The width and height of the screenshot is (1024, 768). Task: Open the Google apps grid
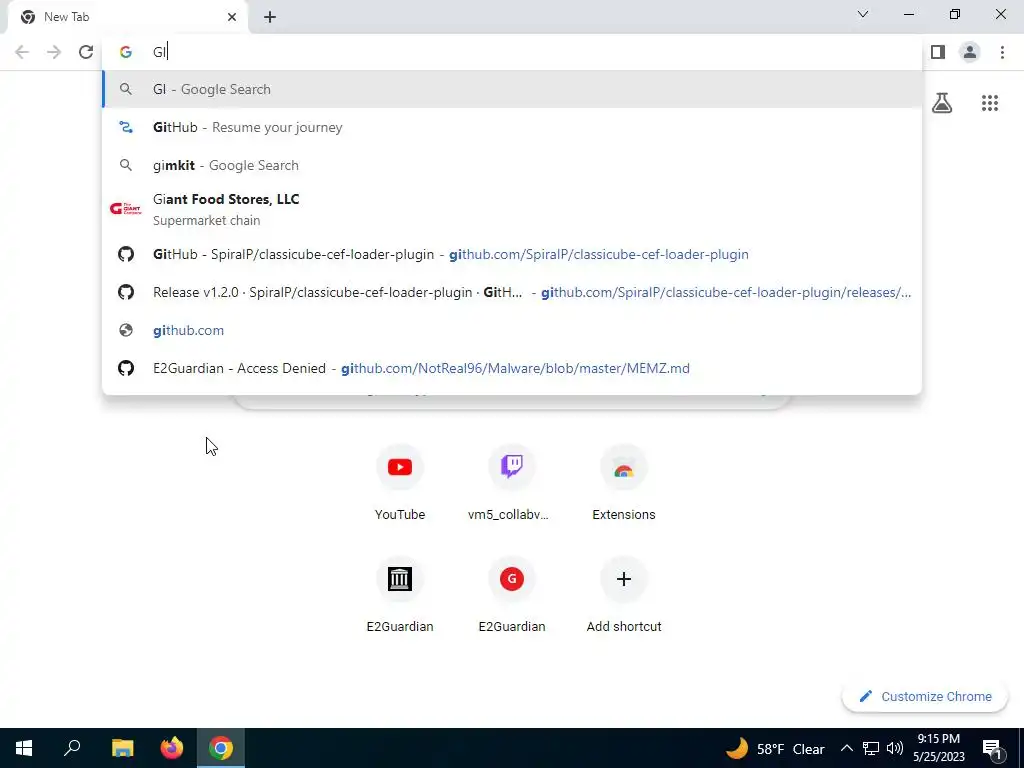click(x=990, y=103)
